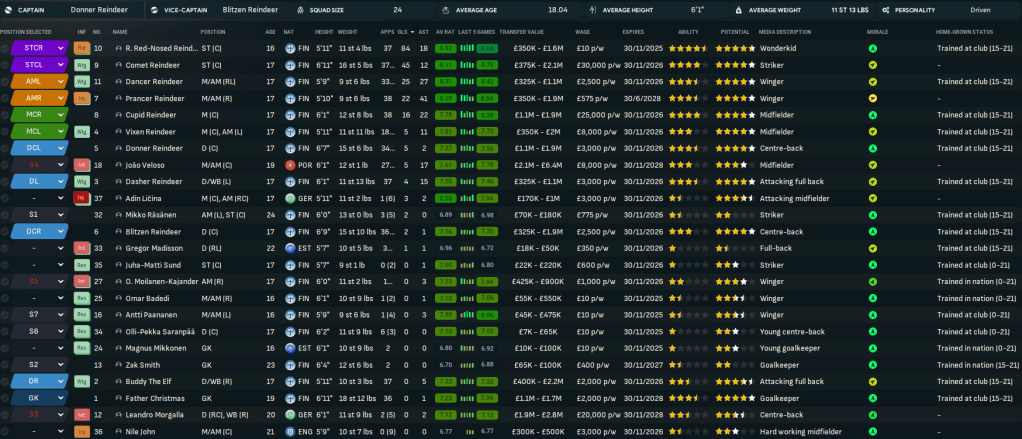Tick the selection checkbox for STCR row

[x=6, y=48]
